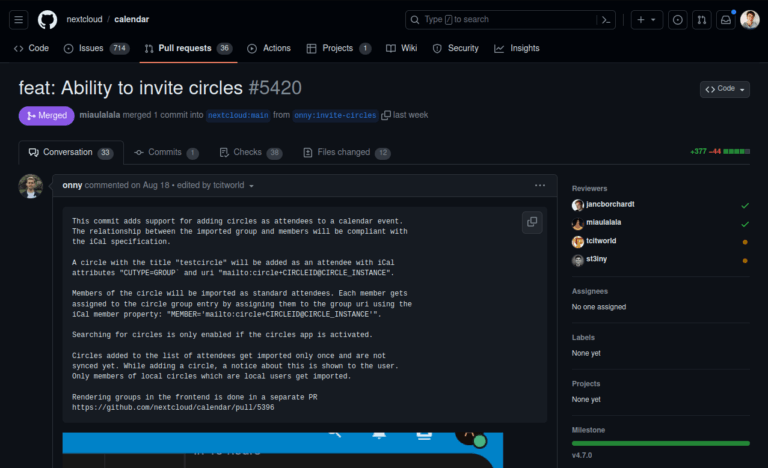Open onny's username in comment header

click(72, 185)
